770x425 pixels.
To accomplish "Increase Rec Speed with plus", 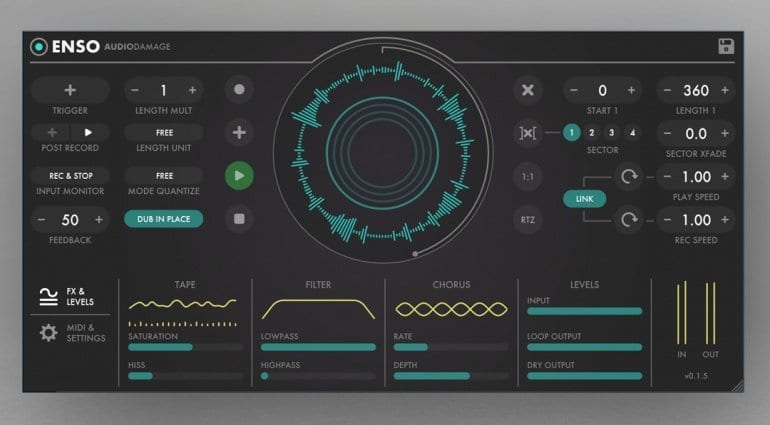I will click(x=725, y=220).
